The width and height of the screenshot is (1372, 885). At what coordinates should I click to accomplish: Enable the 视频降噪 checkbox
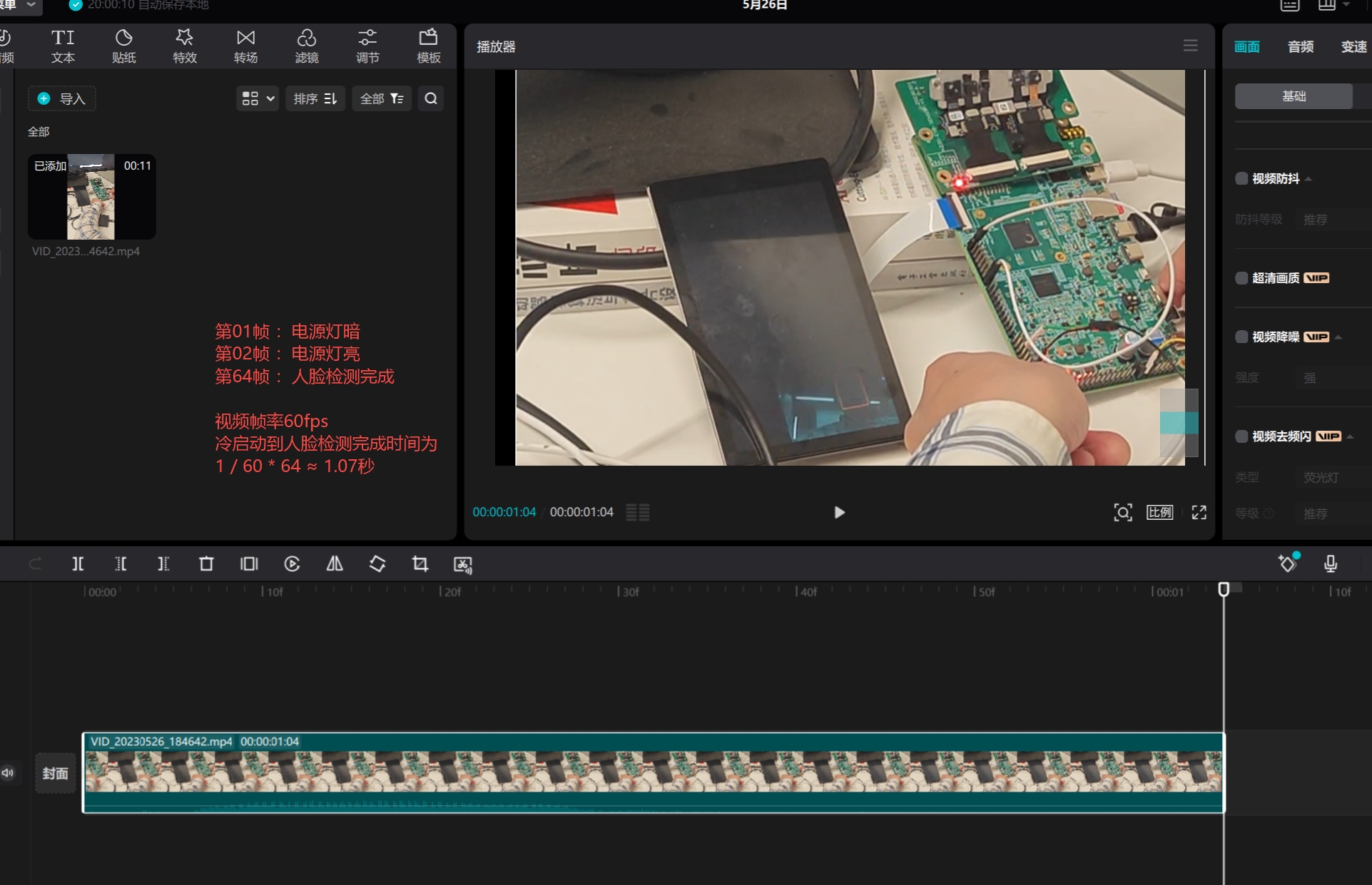(1241, 337)
